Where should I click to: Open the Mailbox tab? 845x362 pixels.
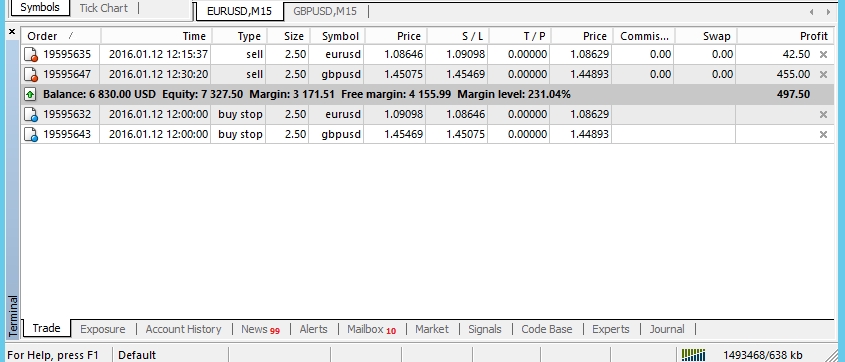[371, 329]
